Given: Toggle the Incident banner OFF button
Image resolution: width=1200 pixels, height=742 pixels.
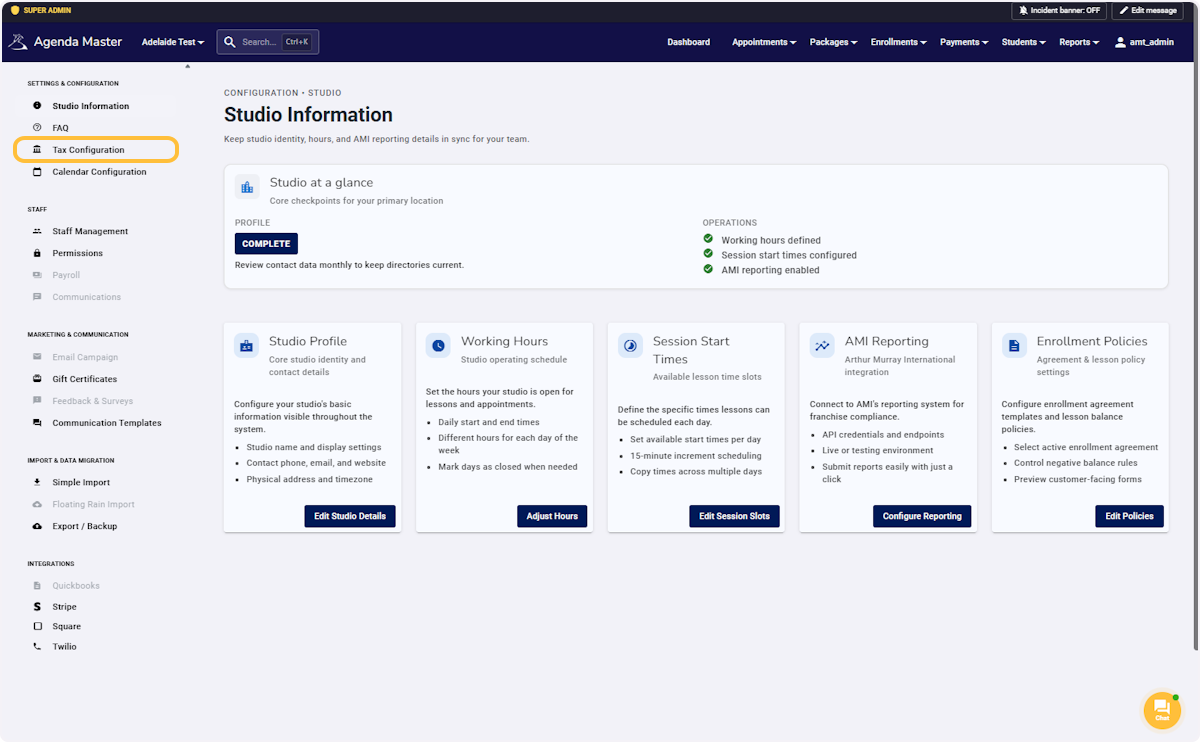Looking at the screenshot, I should (x=1060, y=10).
